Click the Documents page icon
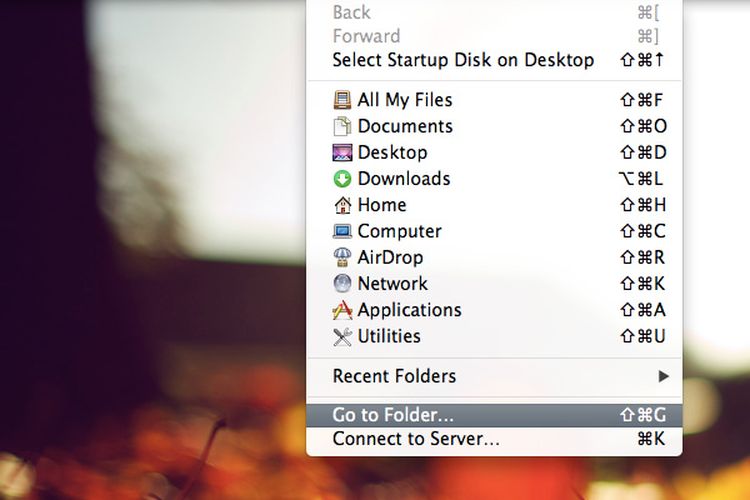 342,126
